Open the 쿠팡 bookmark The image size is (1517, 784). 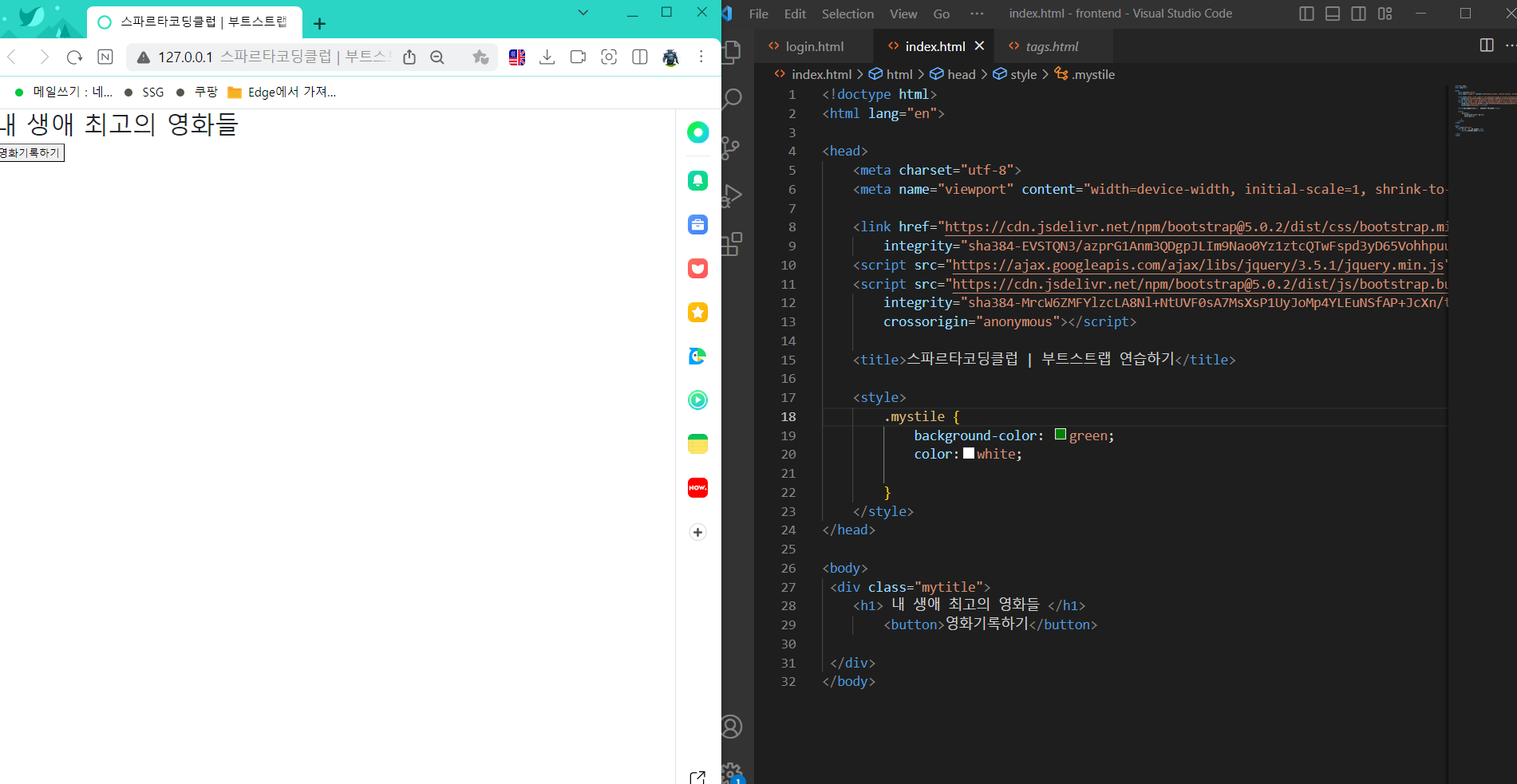[x=197, y=92]
